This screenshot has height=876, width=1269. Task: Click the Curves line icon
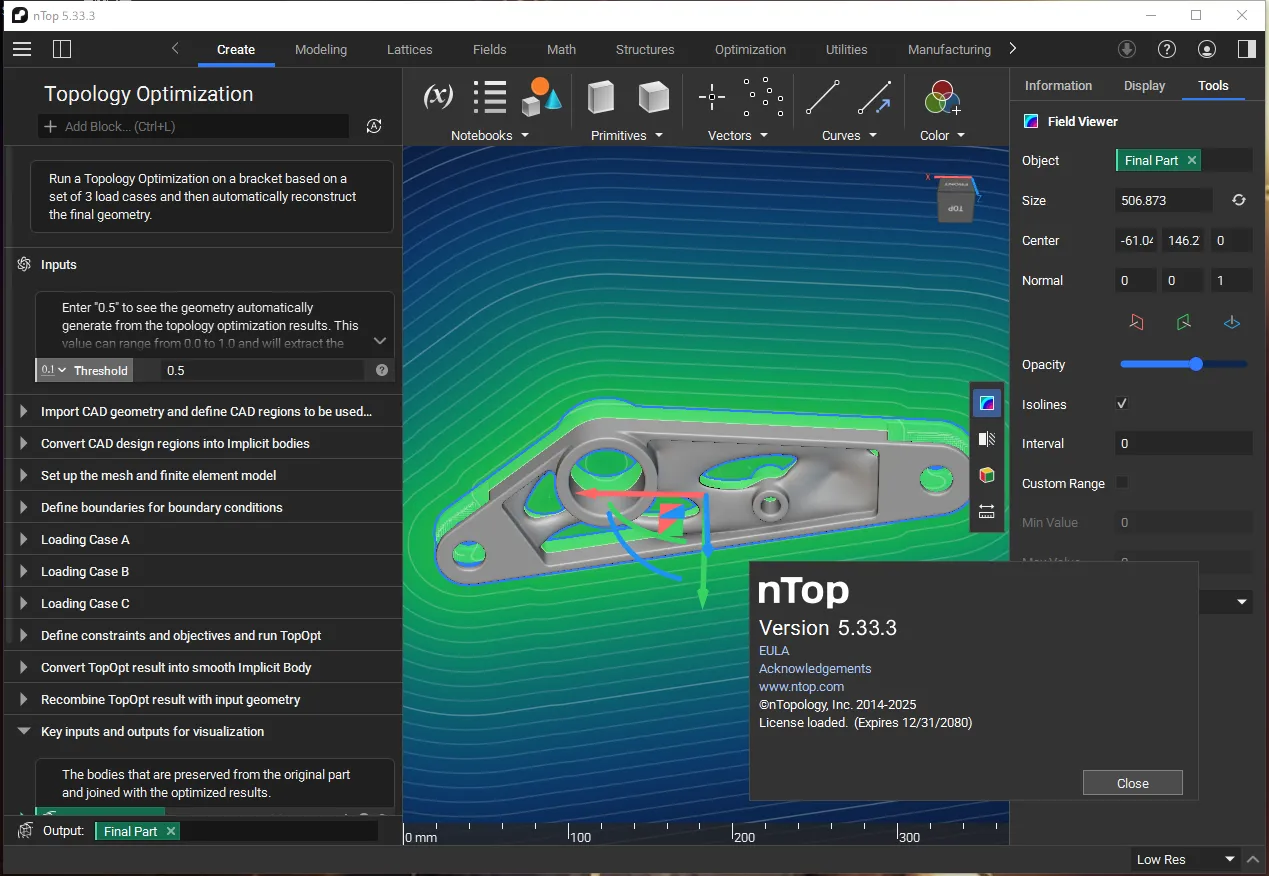pos(822,97)
